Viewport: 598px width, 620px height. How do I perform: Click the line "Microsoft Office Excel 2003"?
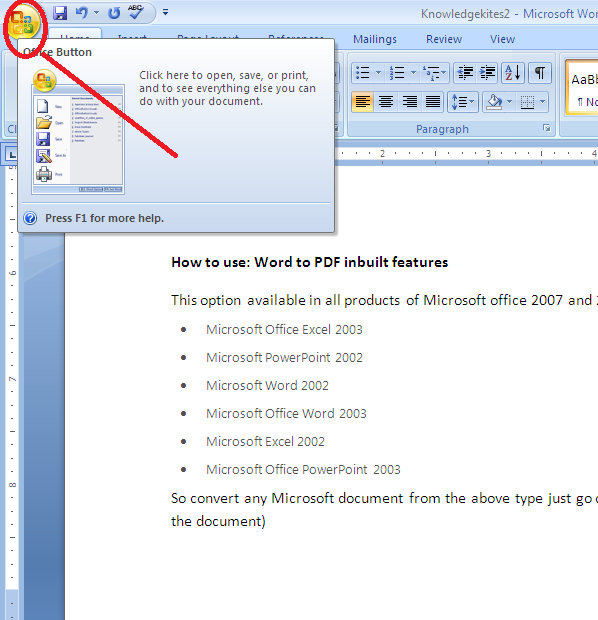(284, 329)
